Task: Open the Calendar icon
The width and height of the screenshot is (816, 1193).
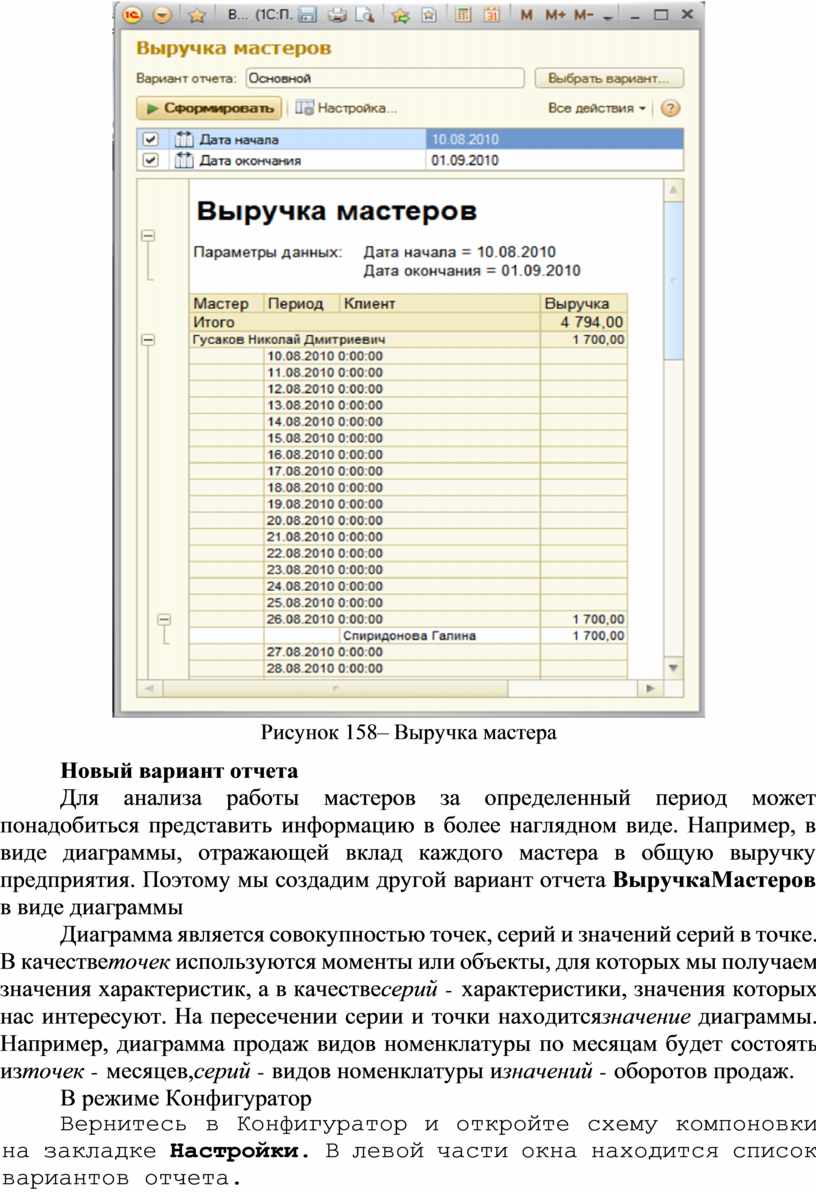Action: 492,14
